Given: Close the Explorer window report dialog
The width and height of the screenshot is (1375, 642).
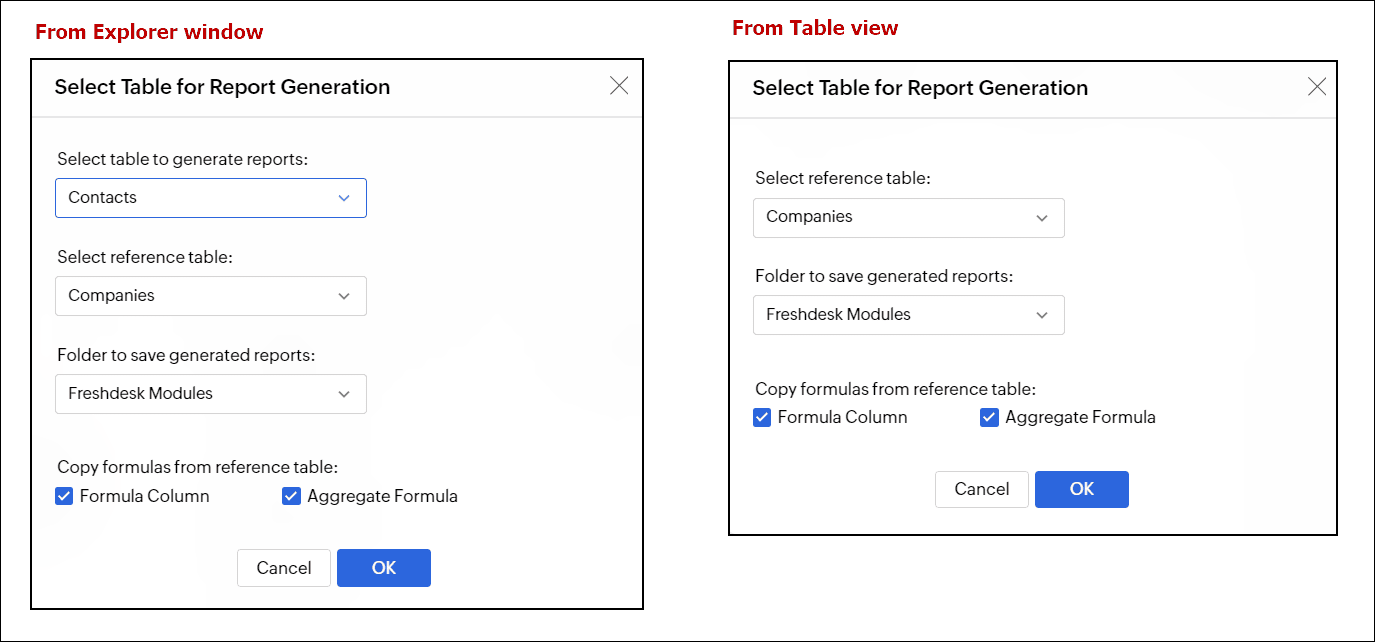Looking at the screenshot, I should (619, 86).
